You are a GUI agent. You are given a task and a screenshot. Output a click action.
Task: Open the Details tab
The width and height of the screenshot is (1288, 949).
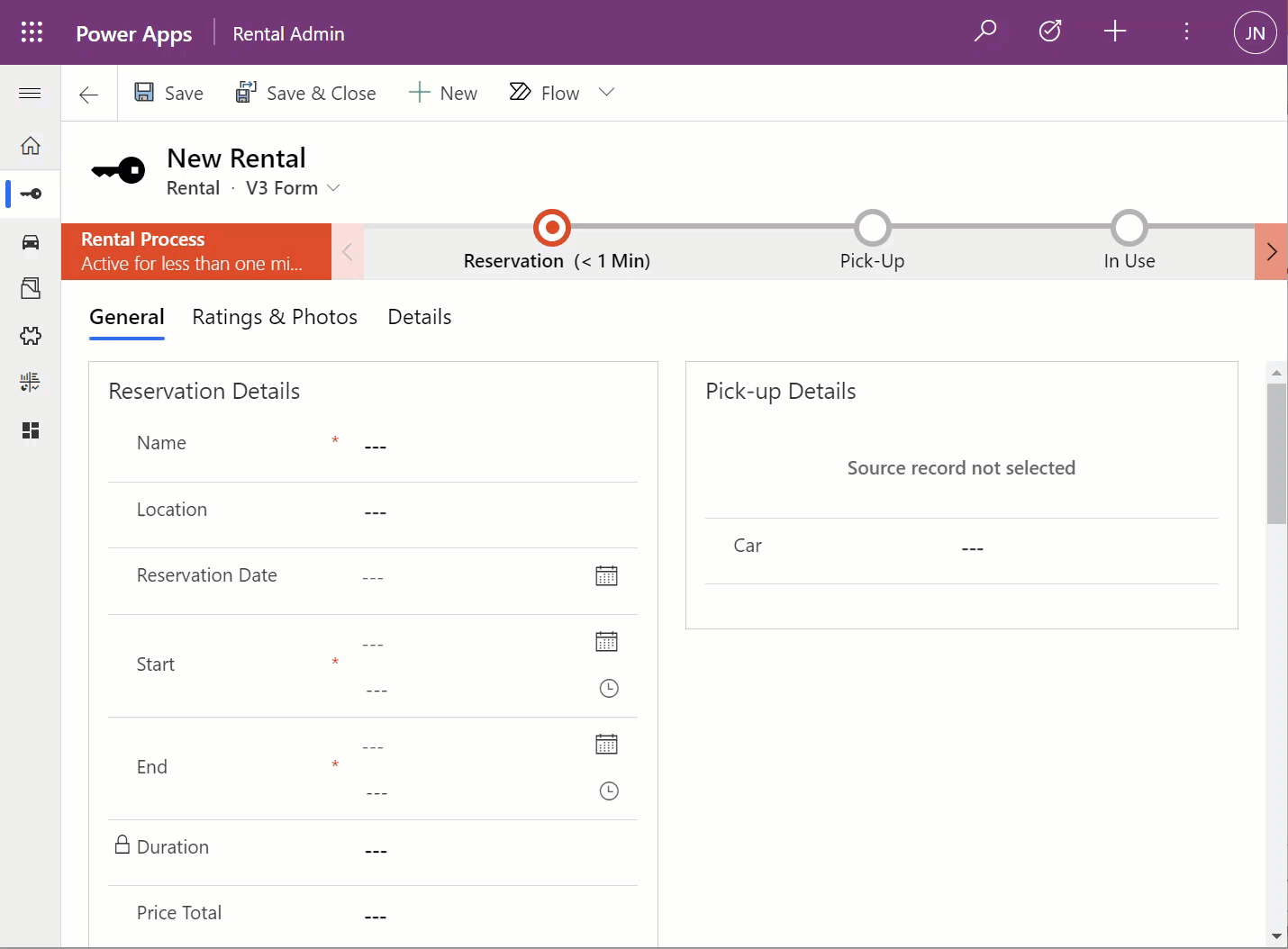[x=419, y=317]
